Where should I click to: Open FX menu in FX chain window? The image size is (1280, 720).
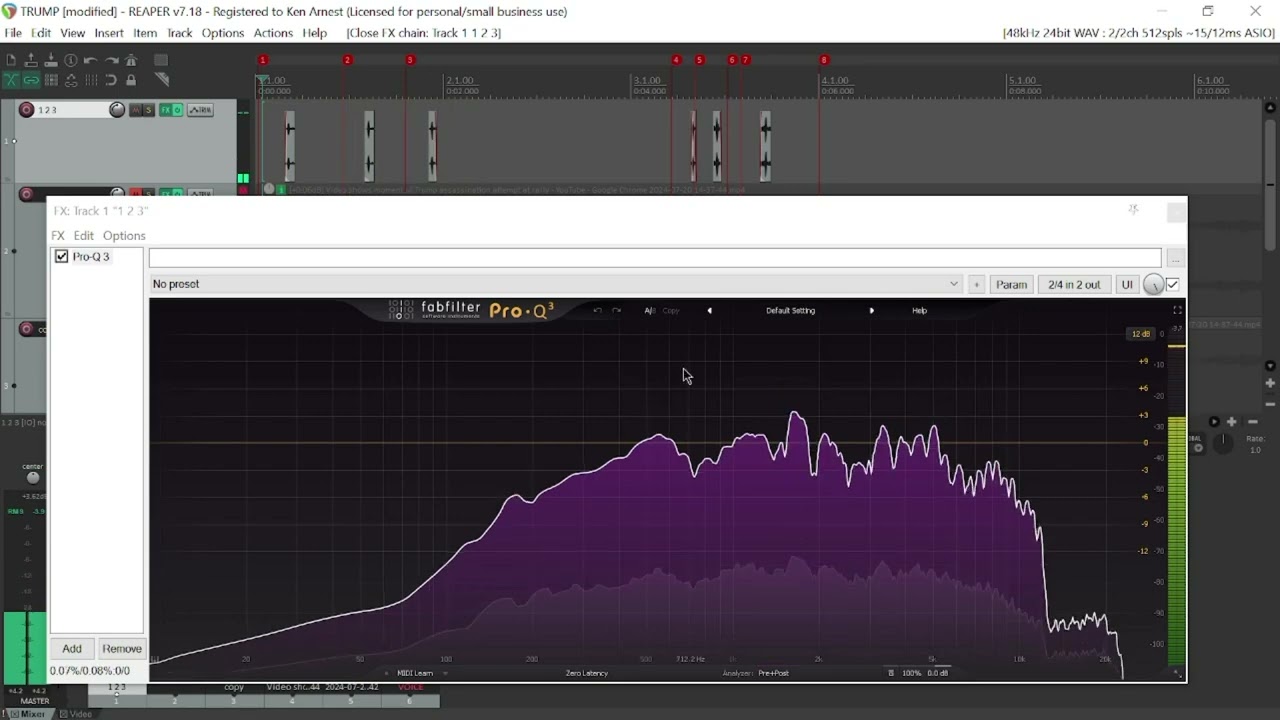(x=58, y=236)
